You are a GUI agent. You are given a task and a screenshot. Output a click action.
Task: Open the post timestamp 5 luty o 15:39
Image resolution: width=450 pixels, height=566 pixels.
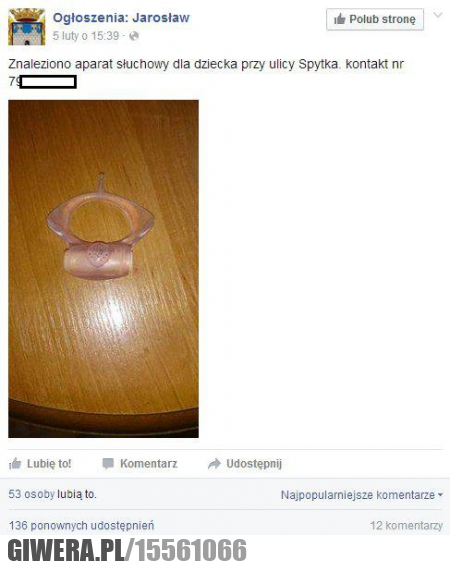86,36
